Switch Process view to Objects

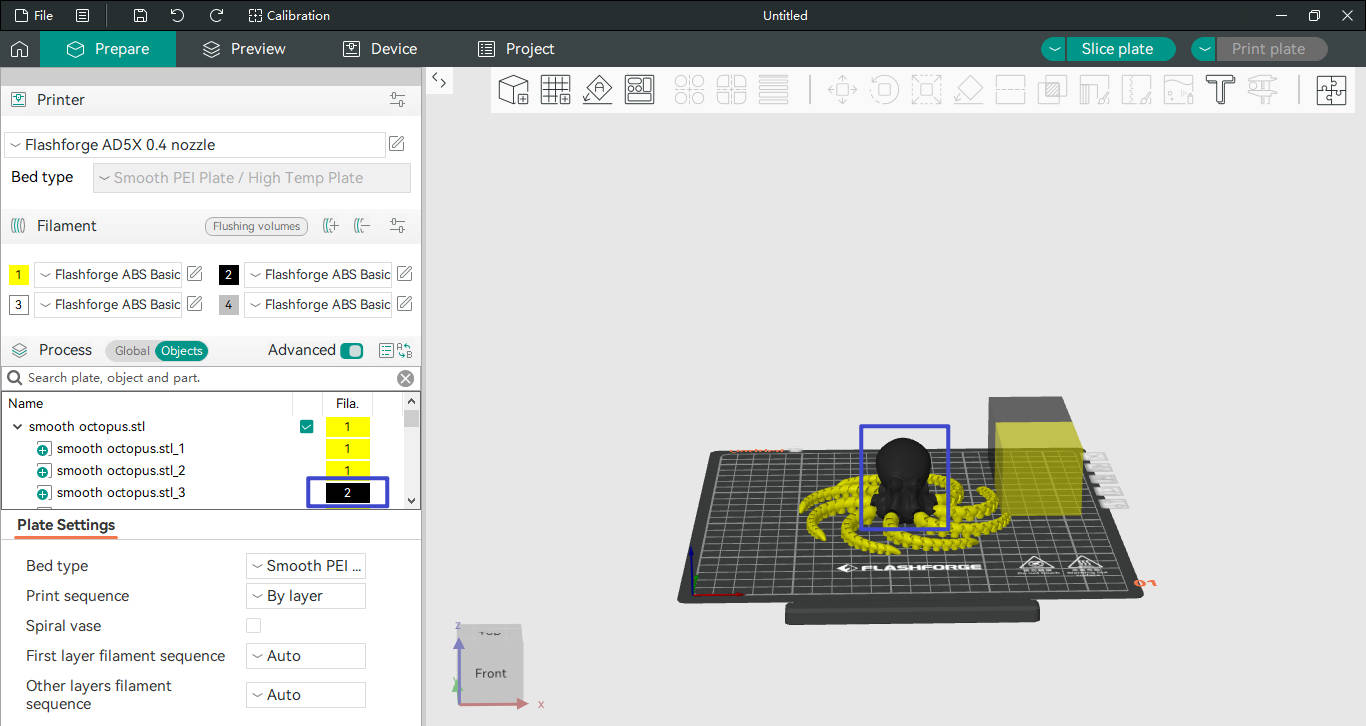tap(182, 351)
